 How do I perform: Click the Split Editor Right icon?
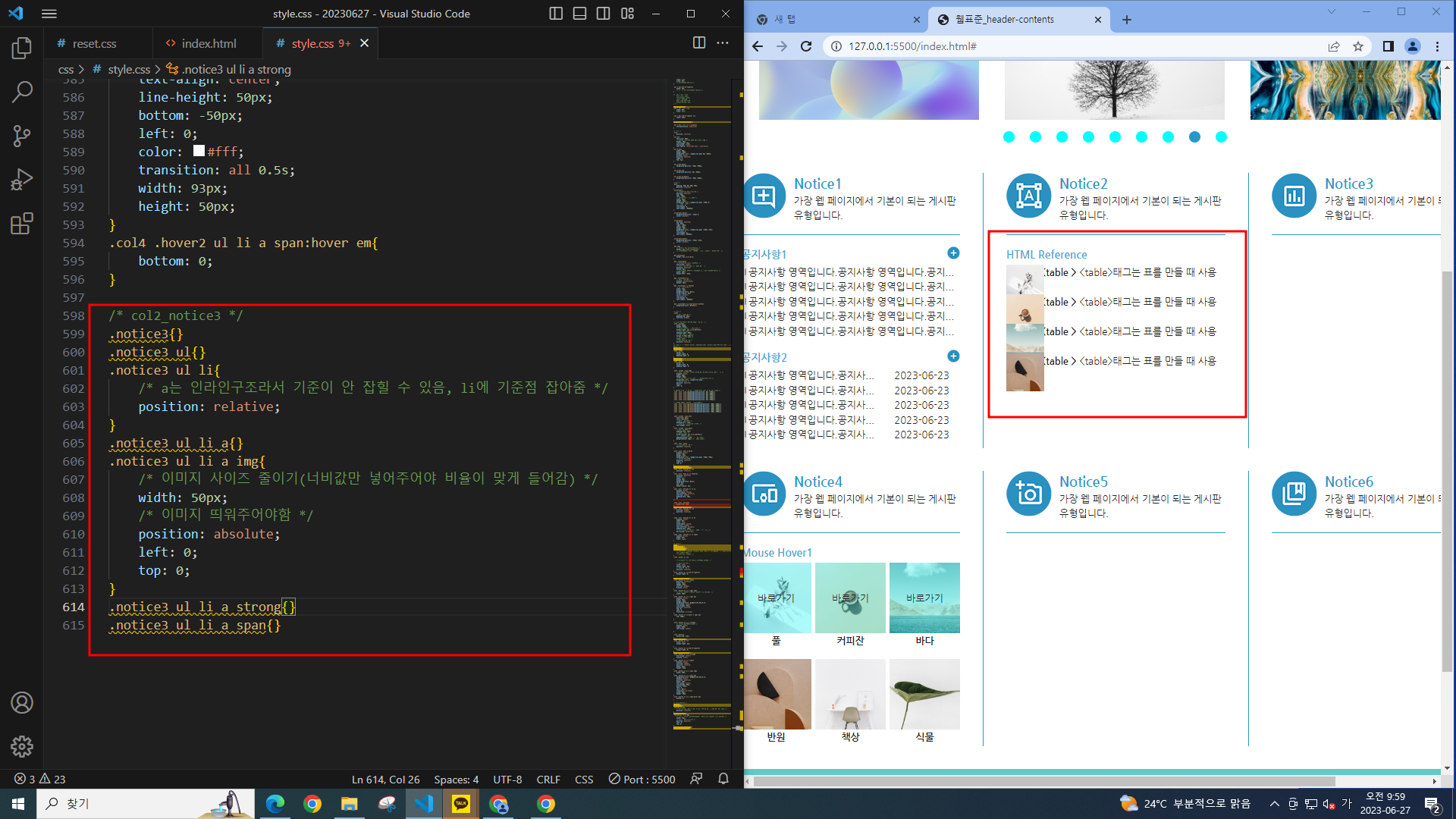tap(699, 43)
